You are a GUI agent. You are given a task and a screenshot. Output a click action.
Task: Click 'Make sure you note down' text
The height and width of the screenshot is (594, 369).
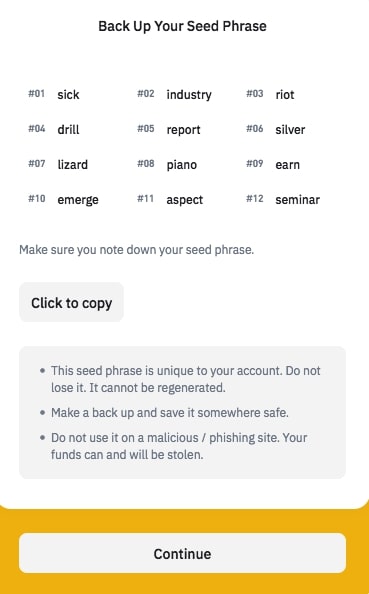click(136, 250)
